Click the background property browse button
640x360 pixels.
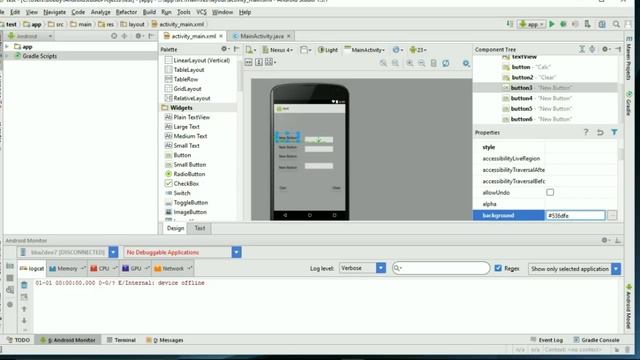coord(612,215)
